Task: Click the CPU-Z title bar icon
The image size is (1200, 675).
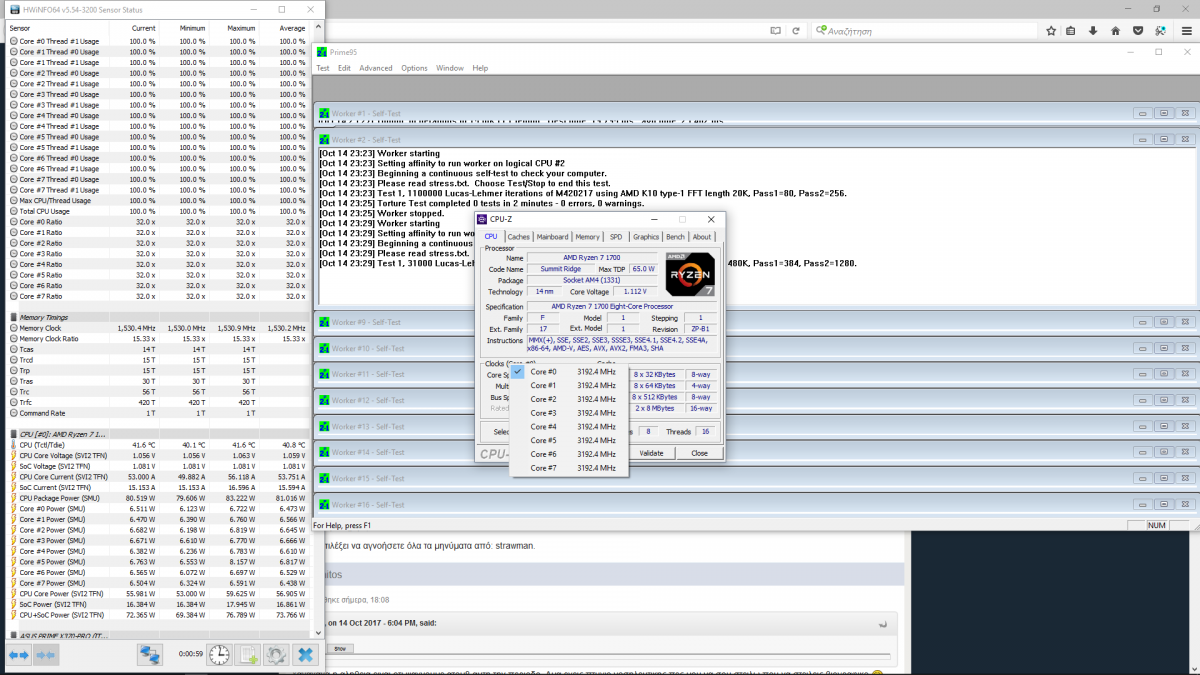Action: 482,219
